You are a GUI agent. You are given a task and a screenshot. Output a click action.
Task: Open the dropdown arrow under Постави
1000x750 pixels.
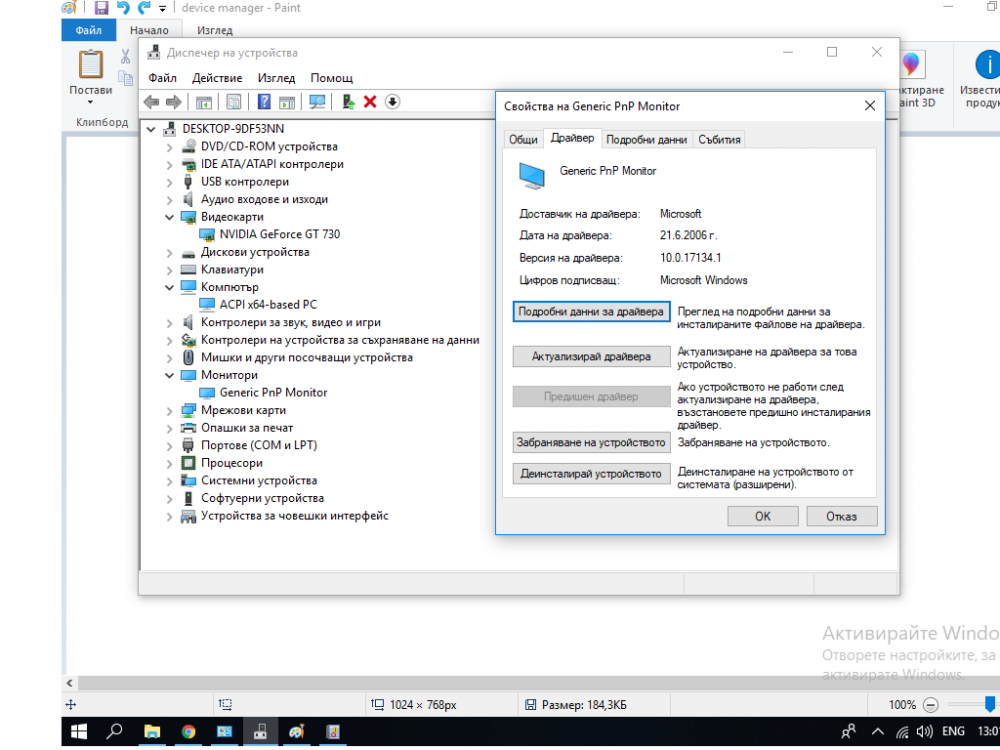tap(90, 102)
